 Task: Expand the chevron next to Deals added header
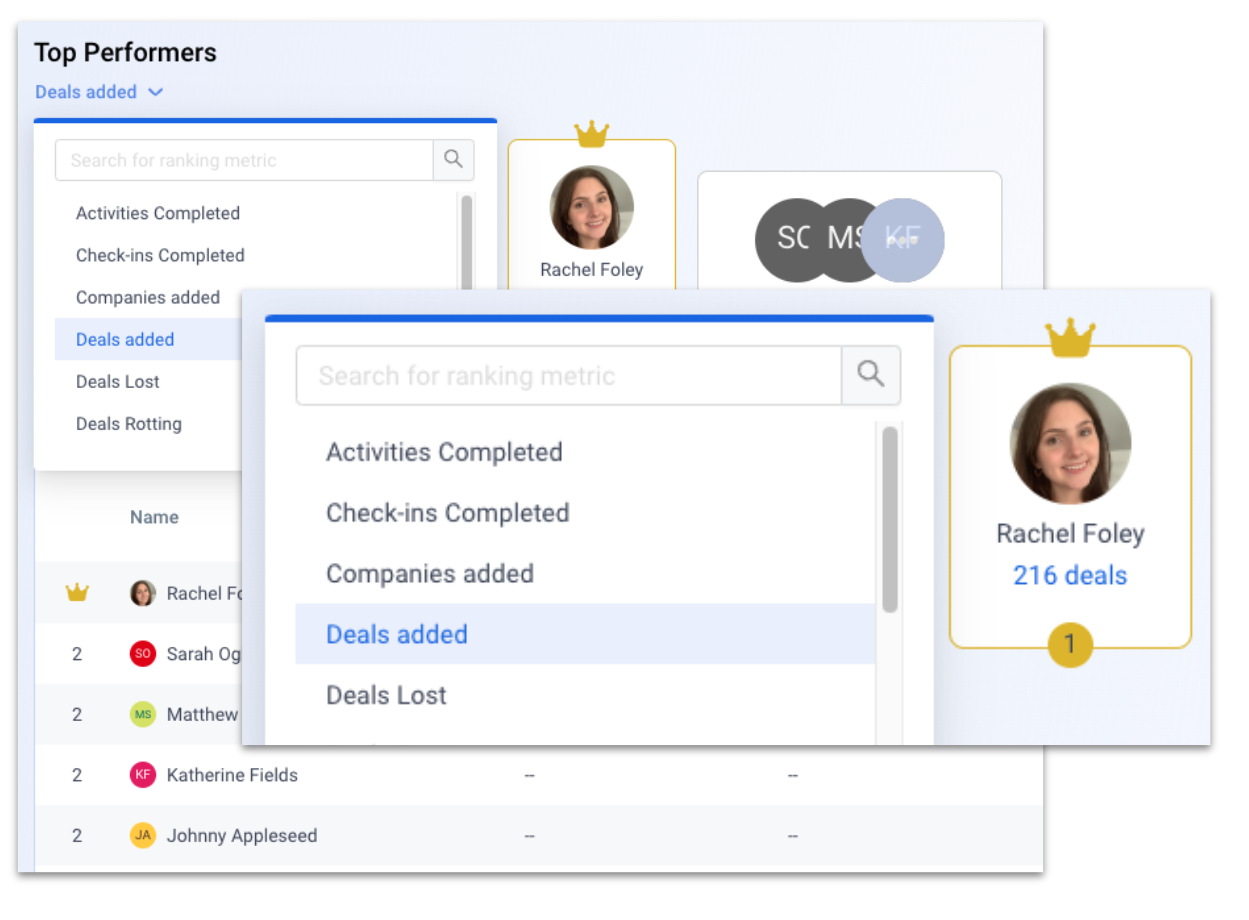tap(155, 91)
